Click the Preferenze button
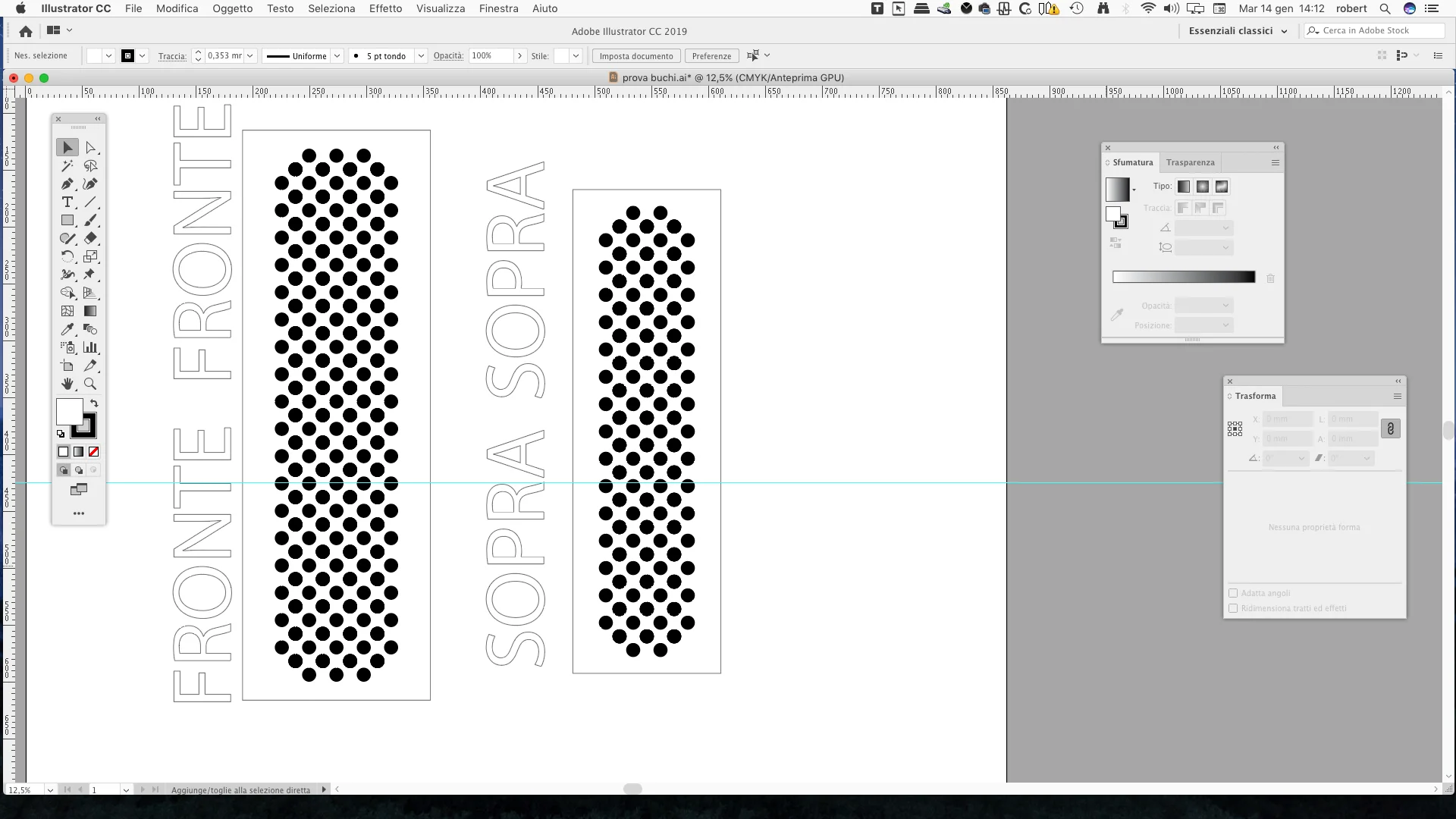This screenshot has height=819, width=1456. point(711,56)
